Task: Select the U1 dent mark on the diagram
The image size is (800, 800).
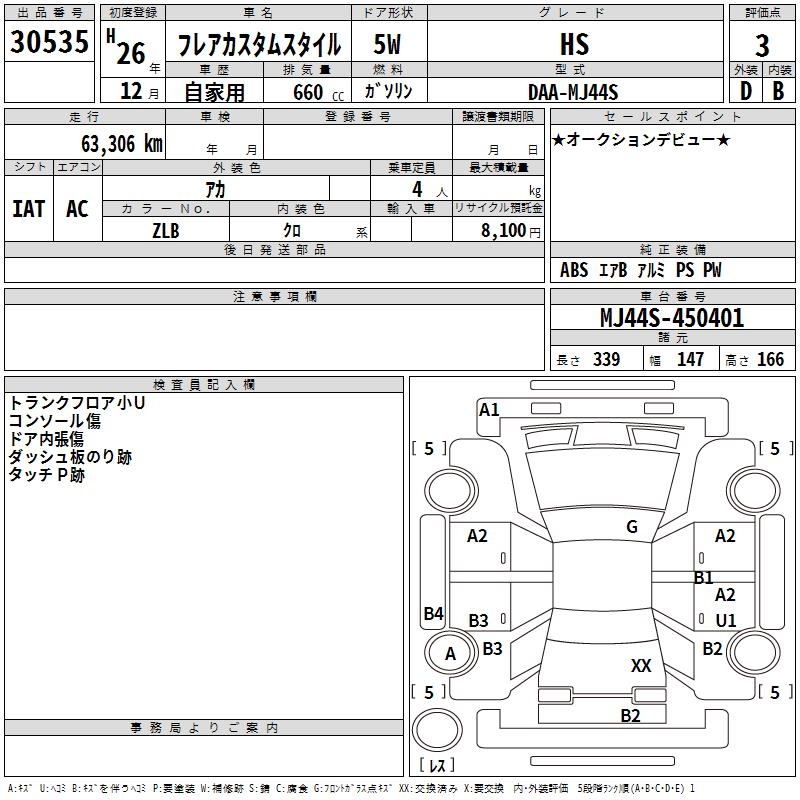Action: click(x=726, y=620)
